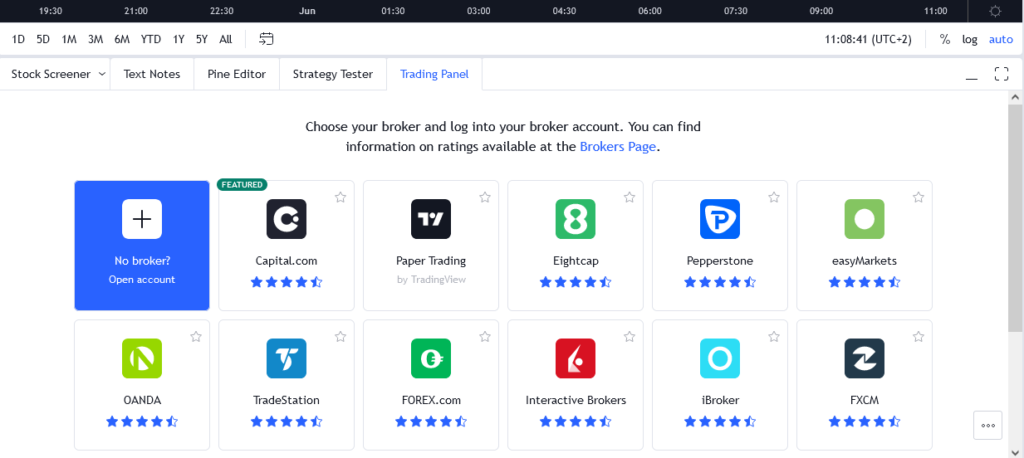The height and width of the screenshot is (458, 1024).
Task: Select the Trading Panel tab
Action: click(434, 74)
